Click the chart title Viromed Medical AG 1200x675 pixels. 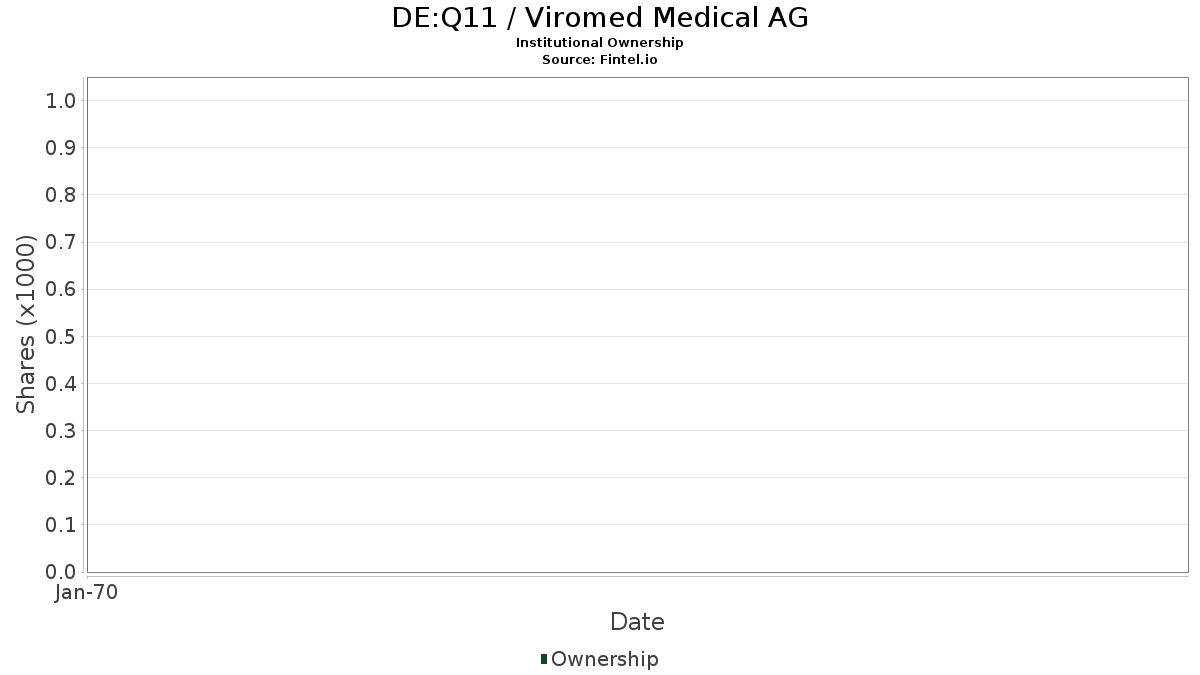tap(600, 18)
